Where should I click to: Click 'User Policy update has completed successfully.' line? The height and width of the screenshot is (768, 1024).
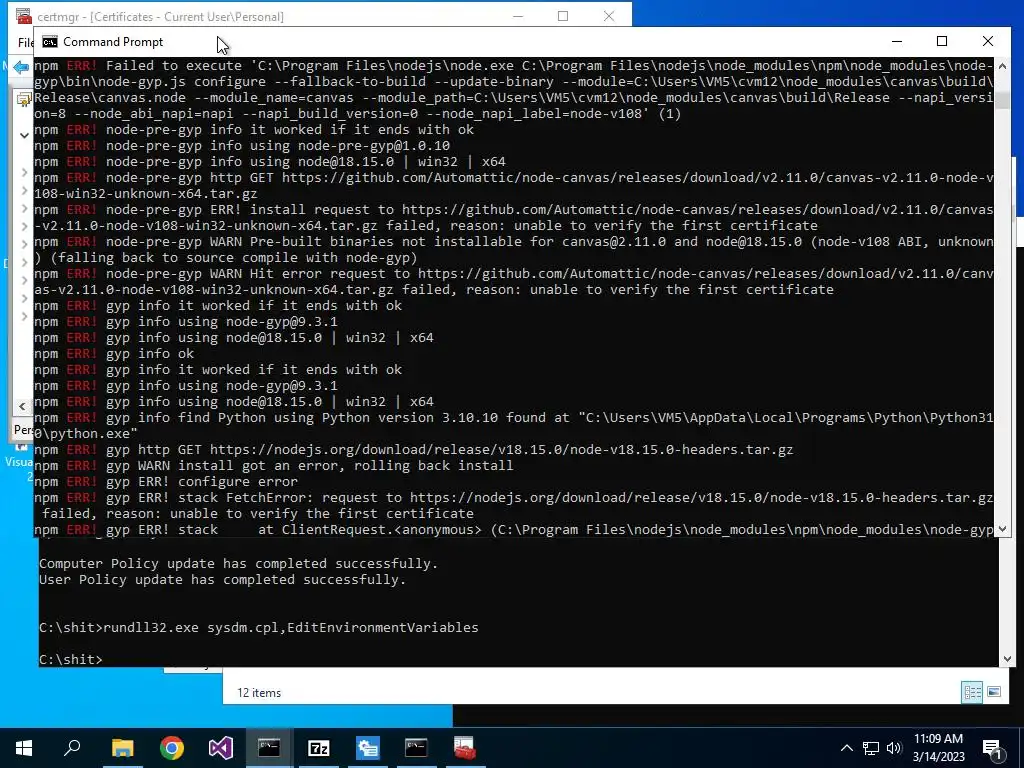tap(222, 580)
